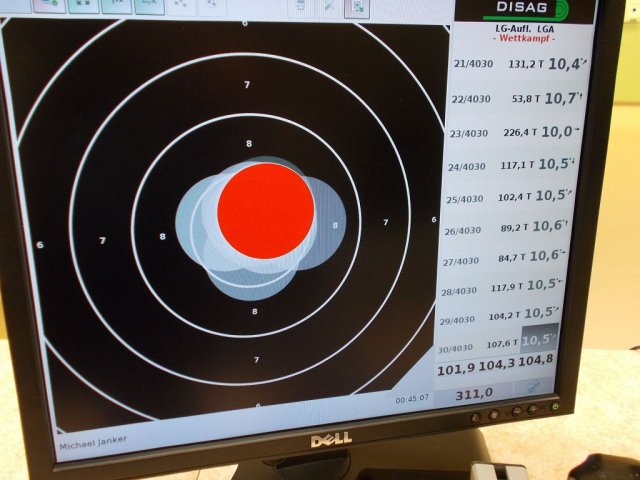Viewport: 640px width, 480px height.
Task: Select shot row 29/4030
Action: pos(501,316)
